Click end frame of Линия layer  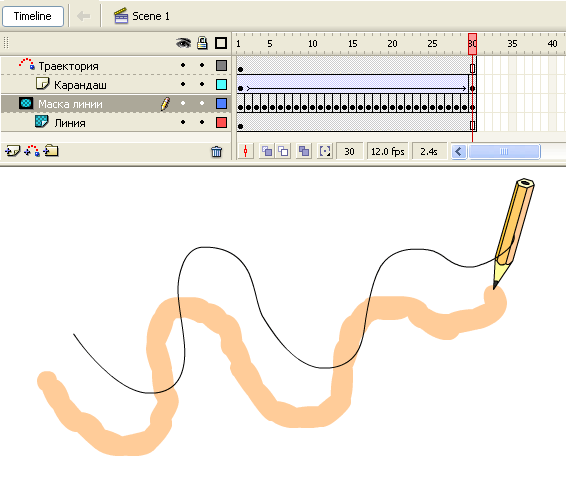coord(473,125)
